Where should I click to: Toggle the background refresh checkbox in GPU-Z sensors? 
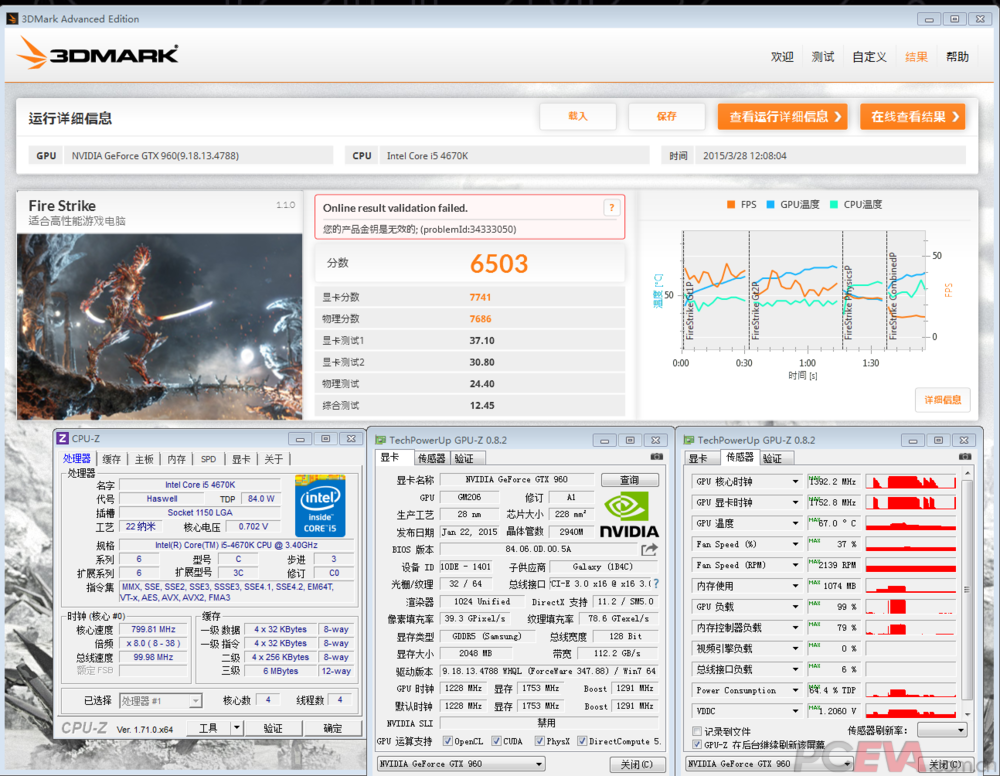pyautogui.click(x=697, y=744)
